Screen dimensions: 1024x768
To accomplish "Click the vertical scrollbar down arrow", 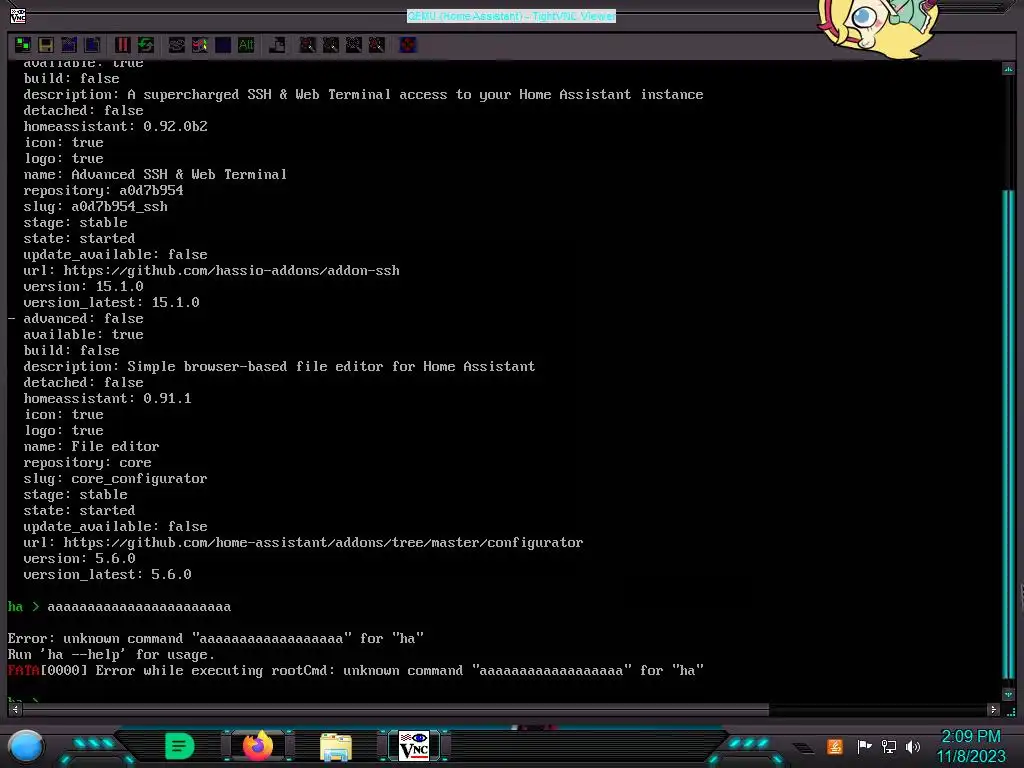I will coord(1008,694).
